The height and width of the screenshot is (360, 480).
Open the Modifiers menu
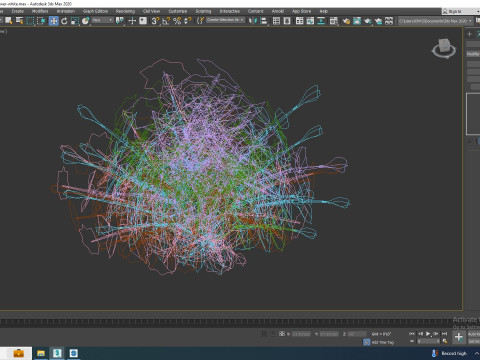40,11
